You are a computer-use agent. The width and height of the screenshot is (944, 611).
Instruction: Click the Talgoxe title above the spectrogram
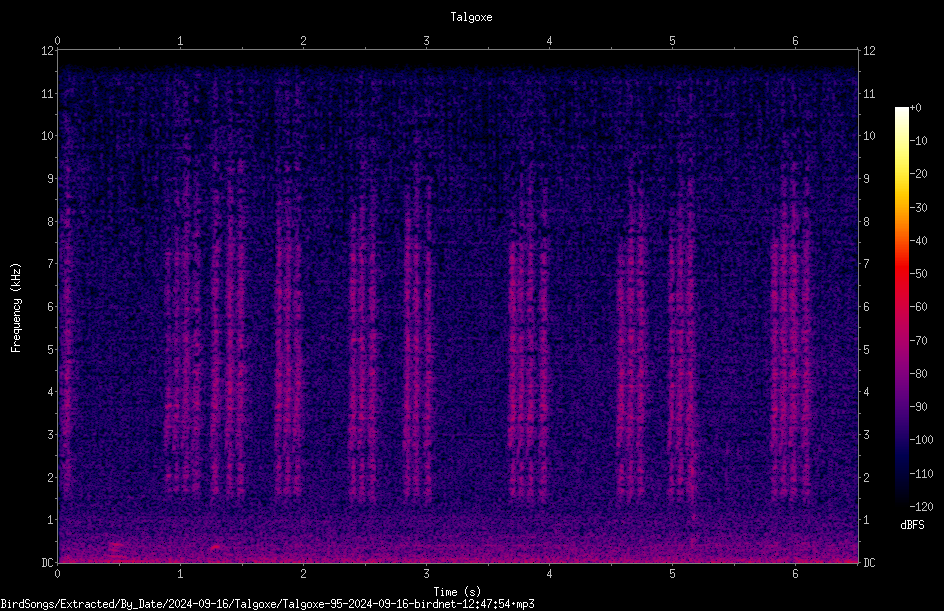[471, 17]
